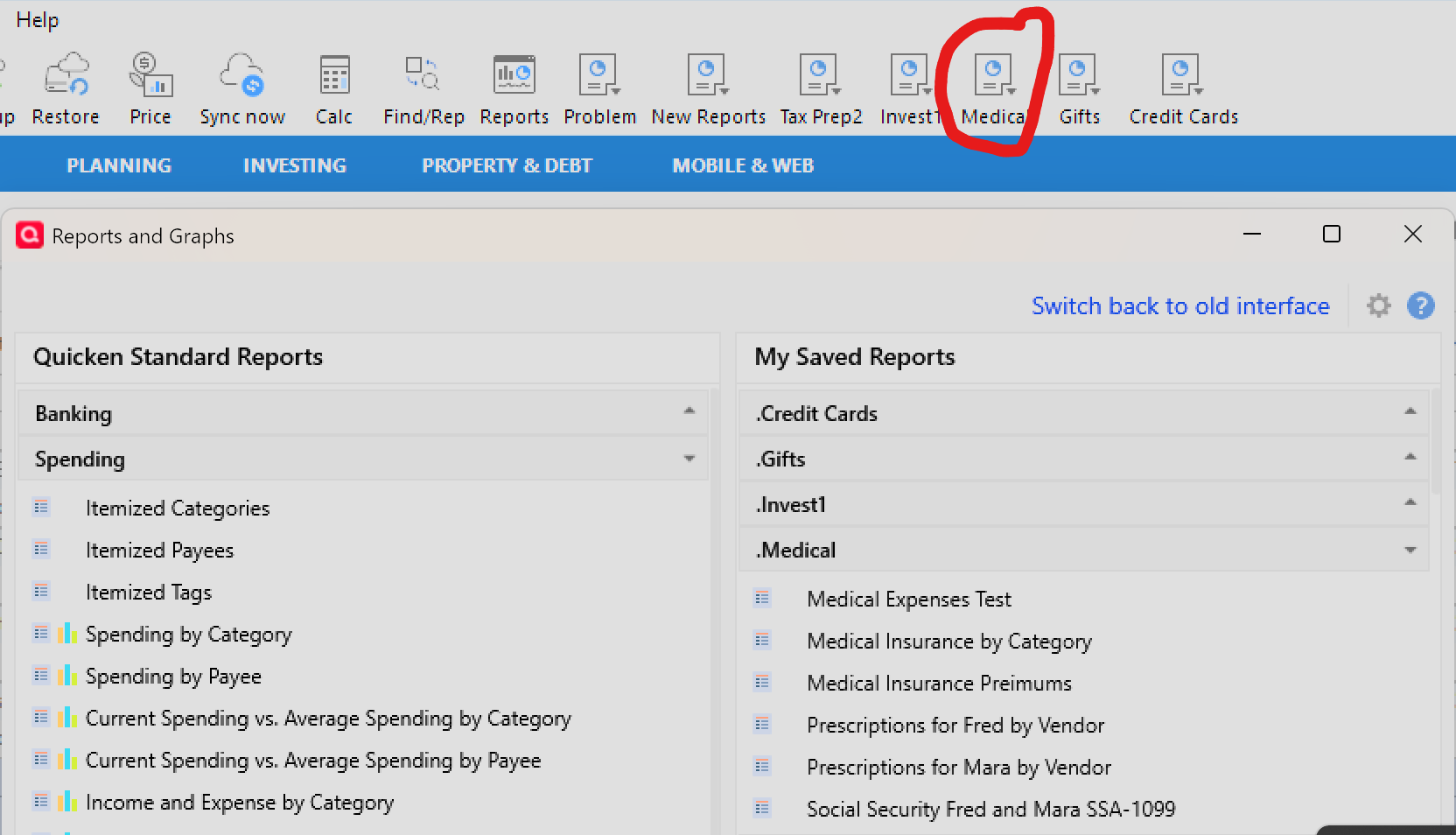
Task: Open Prescriptions for Mara by Vendor report
Action: (x=959, y=768)
